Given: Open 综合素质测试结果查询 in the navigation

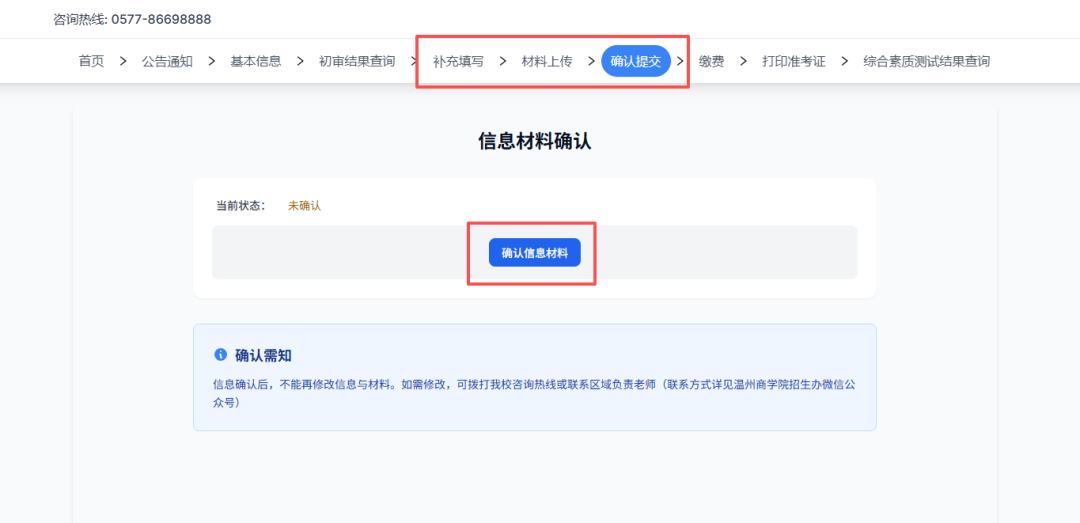Looking at the screenshot, I should click(927, 61).
